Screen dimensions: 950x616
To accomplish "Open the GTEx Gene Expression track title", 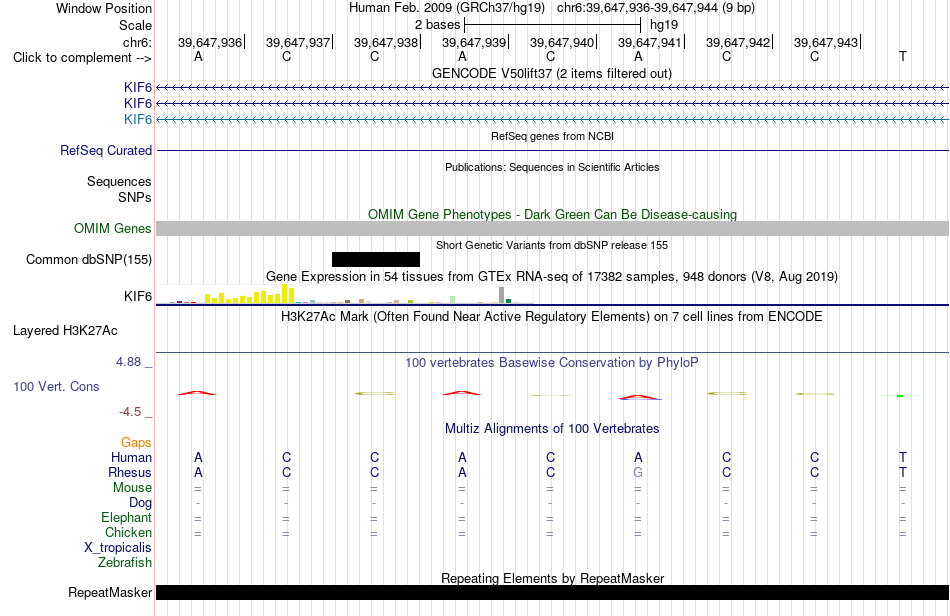I will (x=552, y=277).
